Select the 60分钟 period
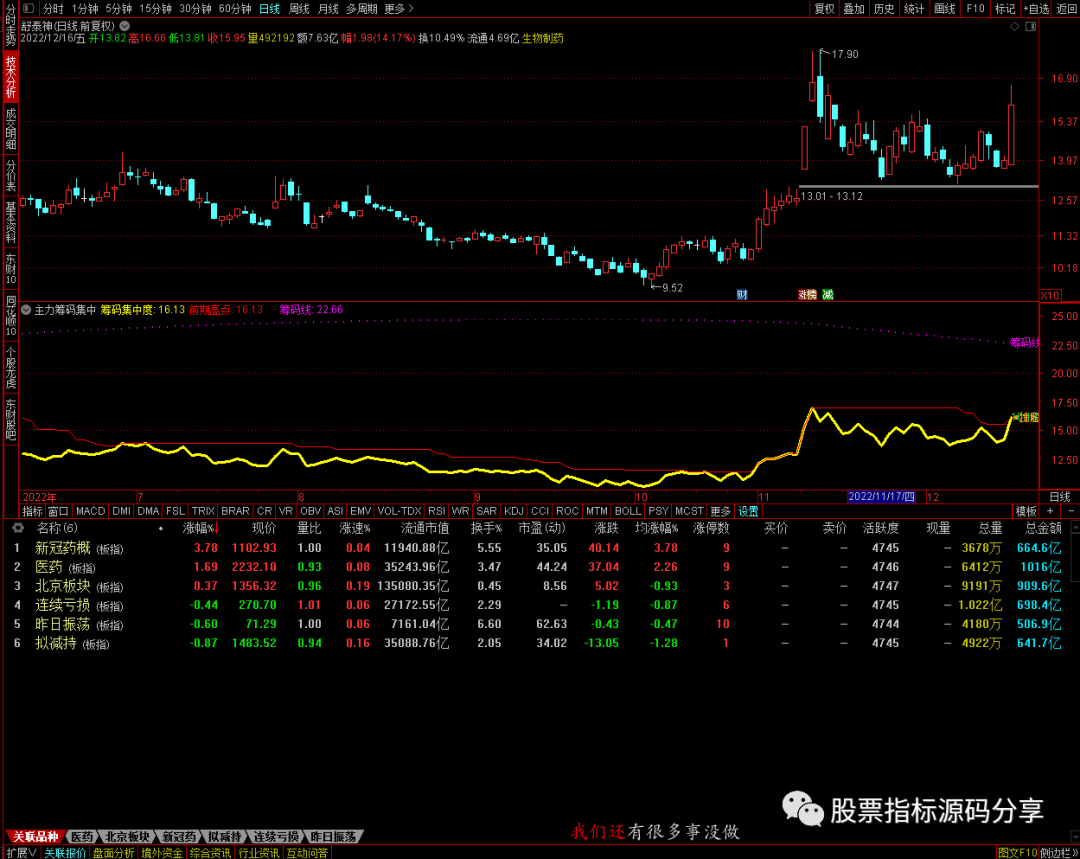 [x=235, y=8]
